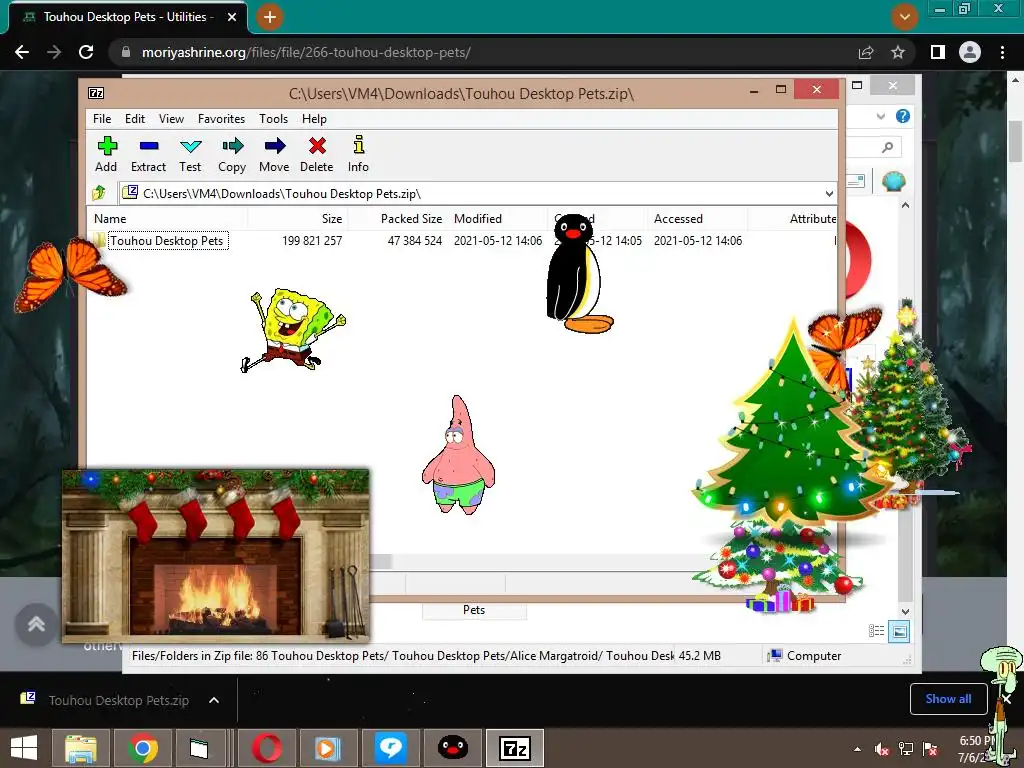Open the Edit menu
Image resolution: width=1024 pixels, height=768 pixels.
(135, 119)
